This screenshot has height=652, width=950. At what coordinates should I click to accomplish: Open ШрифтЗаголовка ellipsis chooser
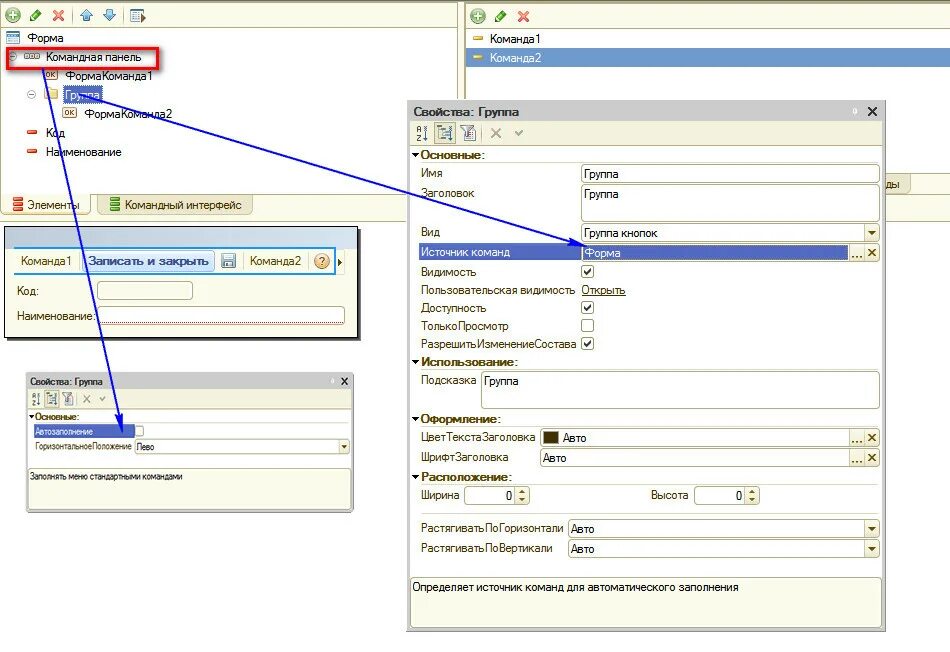point(856,457)
